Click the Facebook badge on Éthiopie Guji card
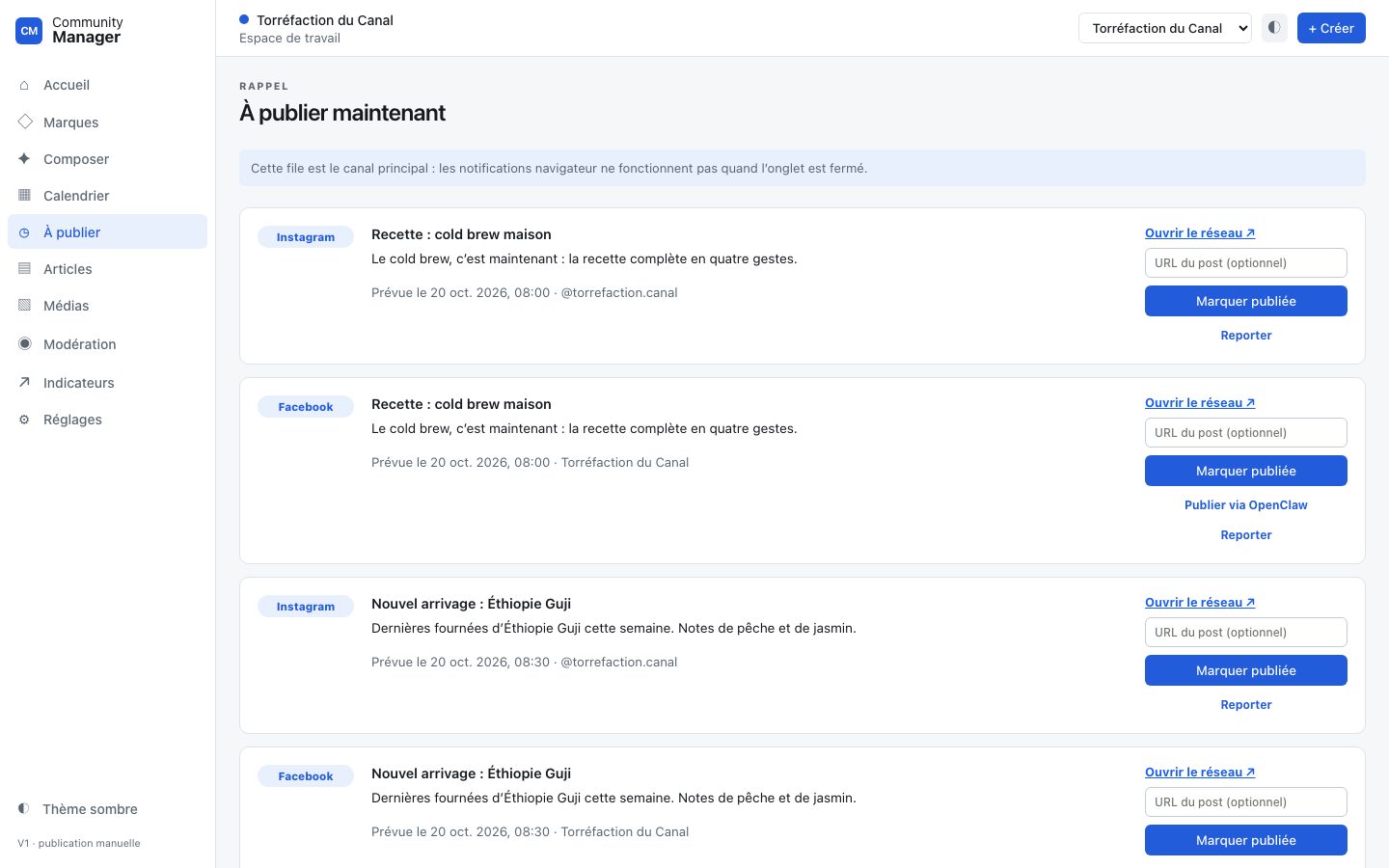This screenshot has width=1389, height=868. 306,776
